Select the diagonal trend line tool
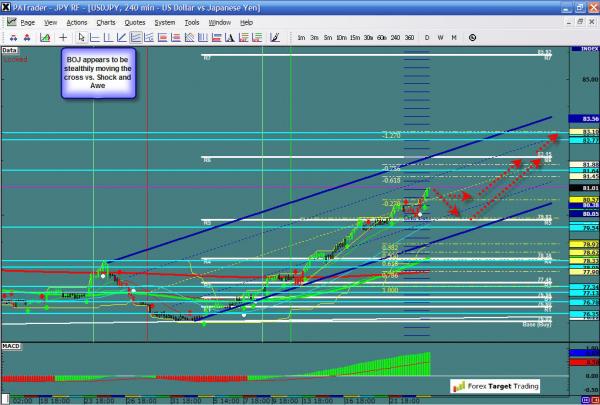The height and width of the screenshot is (405, 600). click(x=122, y=38)
